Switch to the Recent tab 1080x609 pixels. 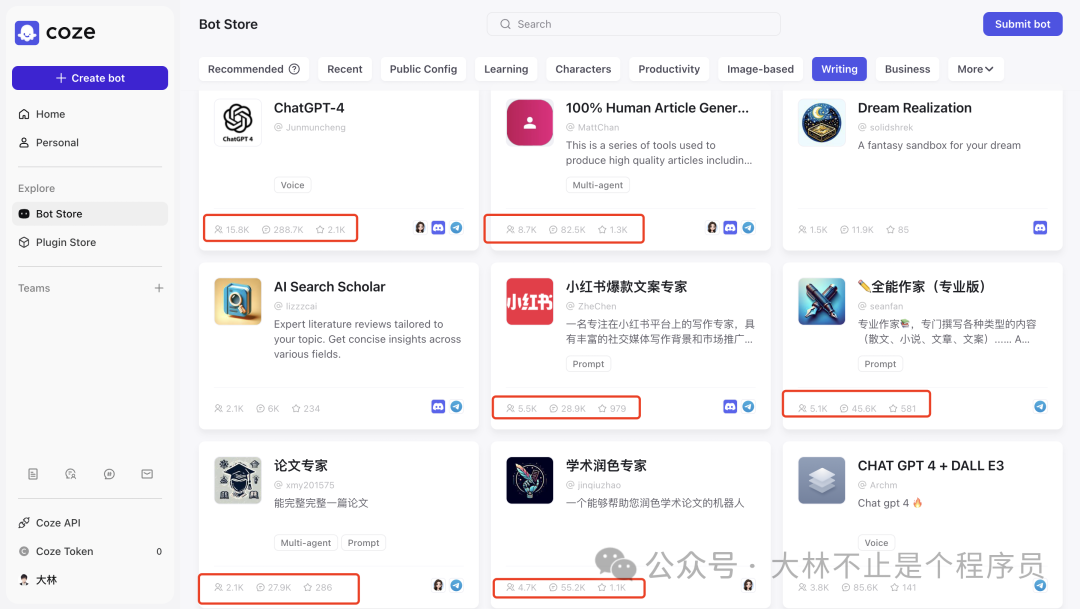point(344,69)
